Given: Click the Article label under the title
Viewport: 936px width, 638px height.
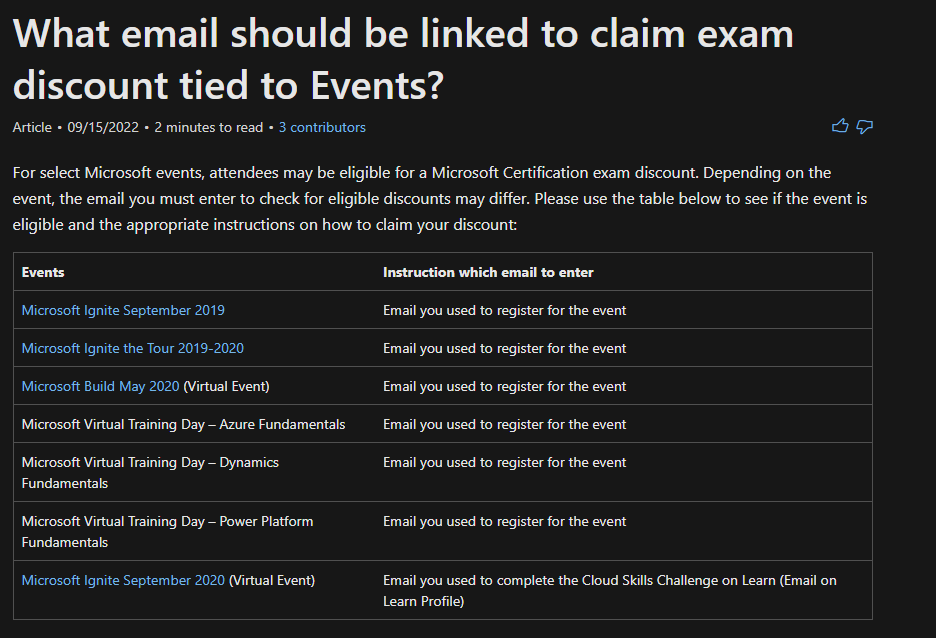Looking at the screenshot, I should 32,127.
